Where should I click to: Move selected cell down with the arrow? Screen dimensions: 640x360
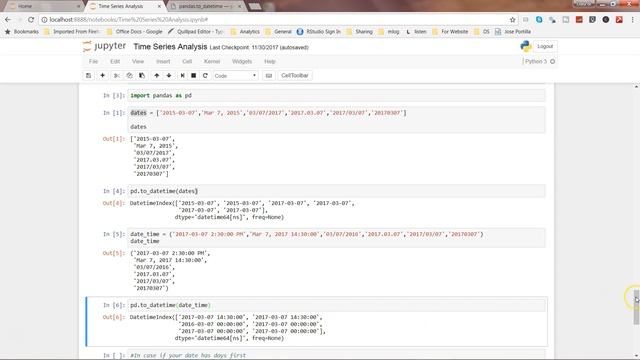coord(169,76)
